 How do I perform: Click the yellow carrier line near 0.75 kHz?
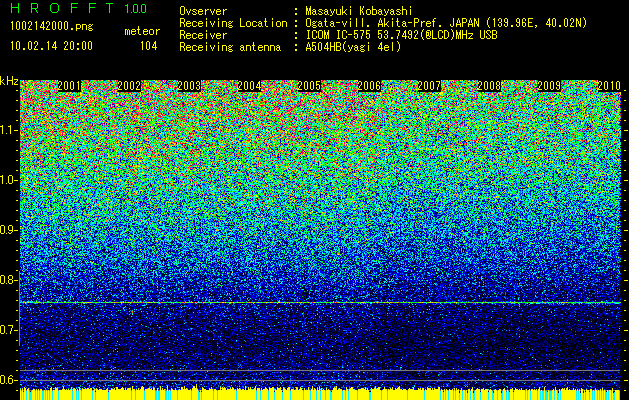tap(320, 303)
